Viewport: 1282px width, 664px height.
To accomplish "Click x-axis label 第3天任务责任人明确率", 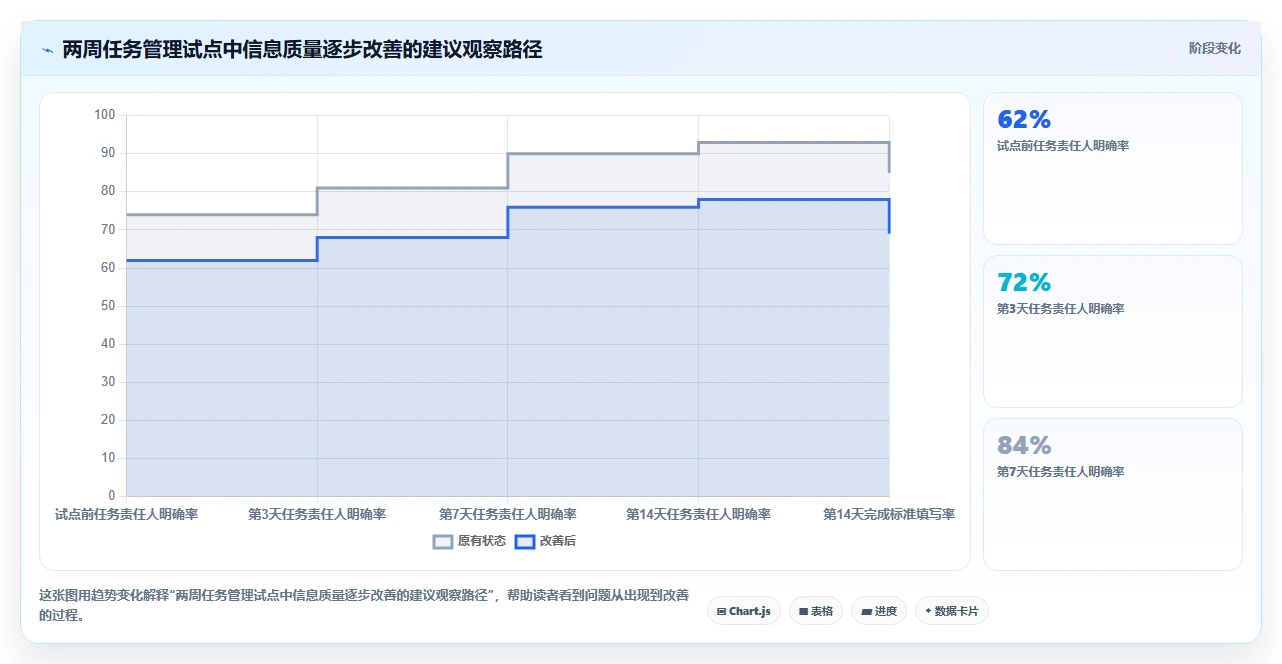I will [317, 514].
